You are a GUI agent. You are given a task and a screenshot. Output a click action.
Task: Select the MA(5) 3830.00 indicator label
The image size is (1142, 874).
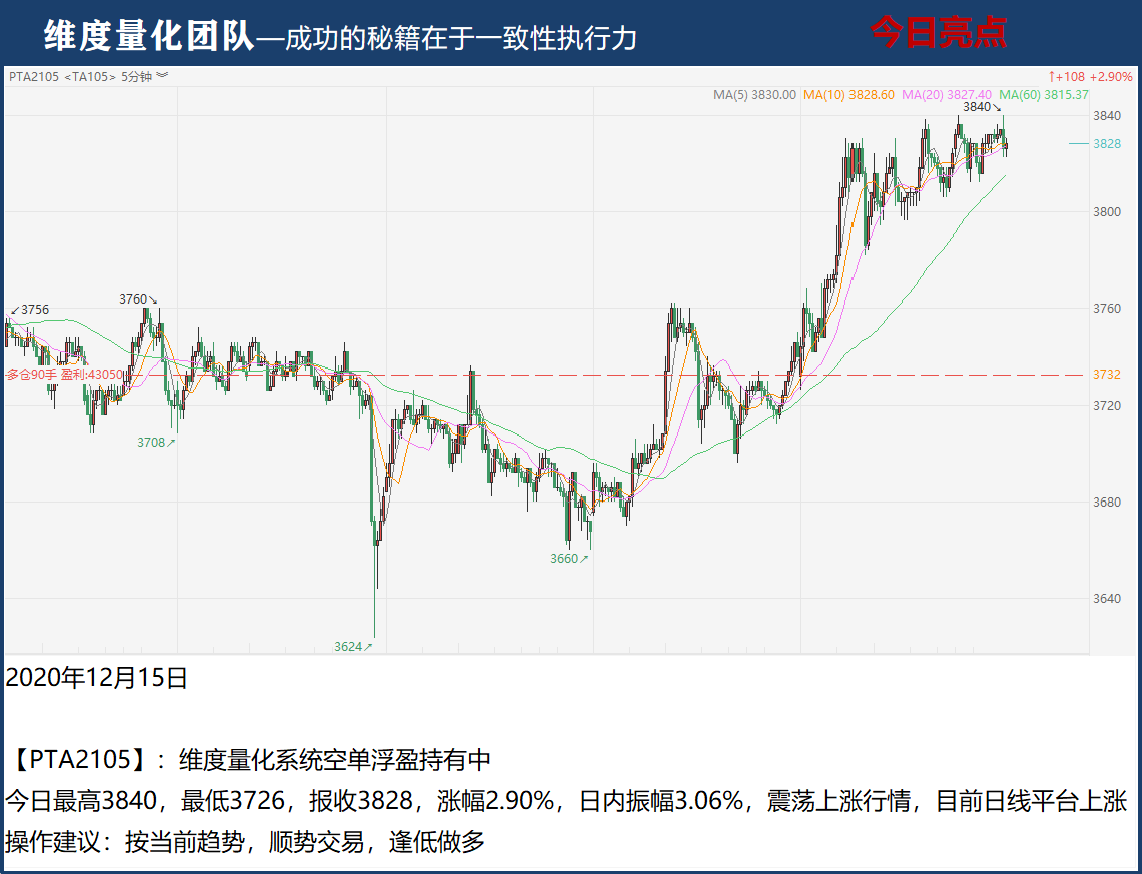pyautogui.click(x=754, y=95)
